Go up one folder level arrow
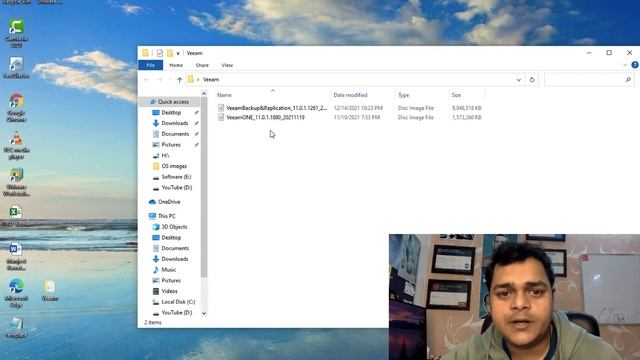This screenshot has height=360, width=640. click(x=179, y=80)
